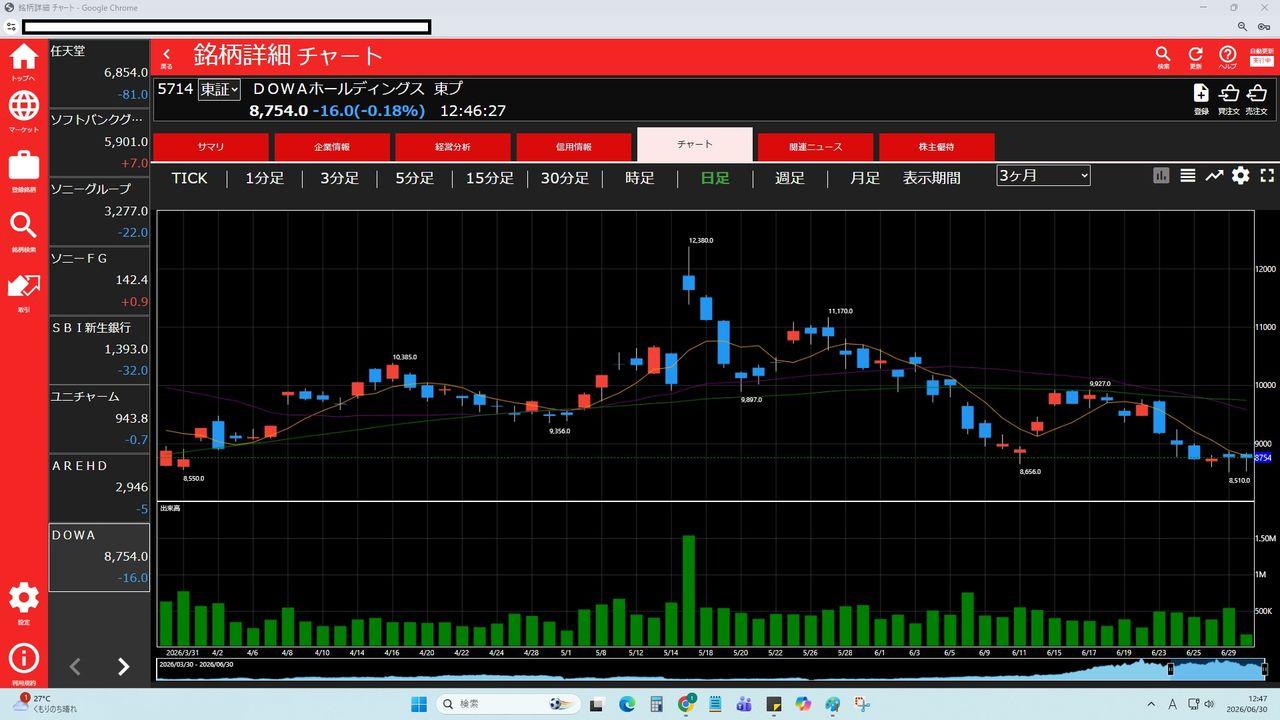This screenshot has height=720, width=1280.
Task: Select 任天堂 in the watchlist
Action: point(99,73)
